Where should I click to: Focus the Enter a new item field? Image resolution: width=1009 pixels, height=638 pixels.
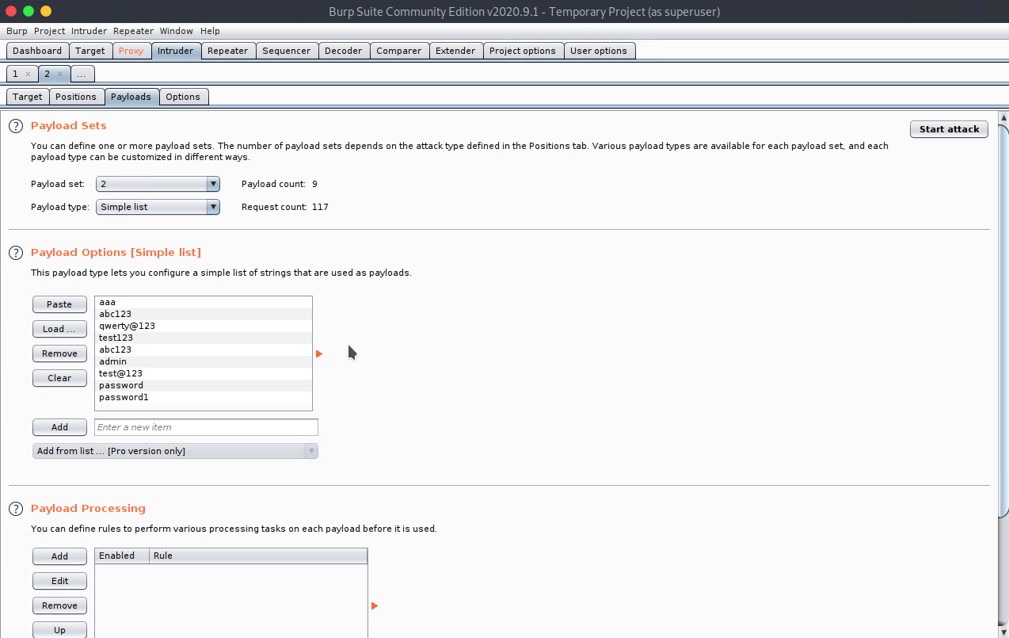point(205,427)
